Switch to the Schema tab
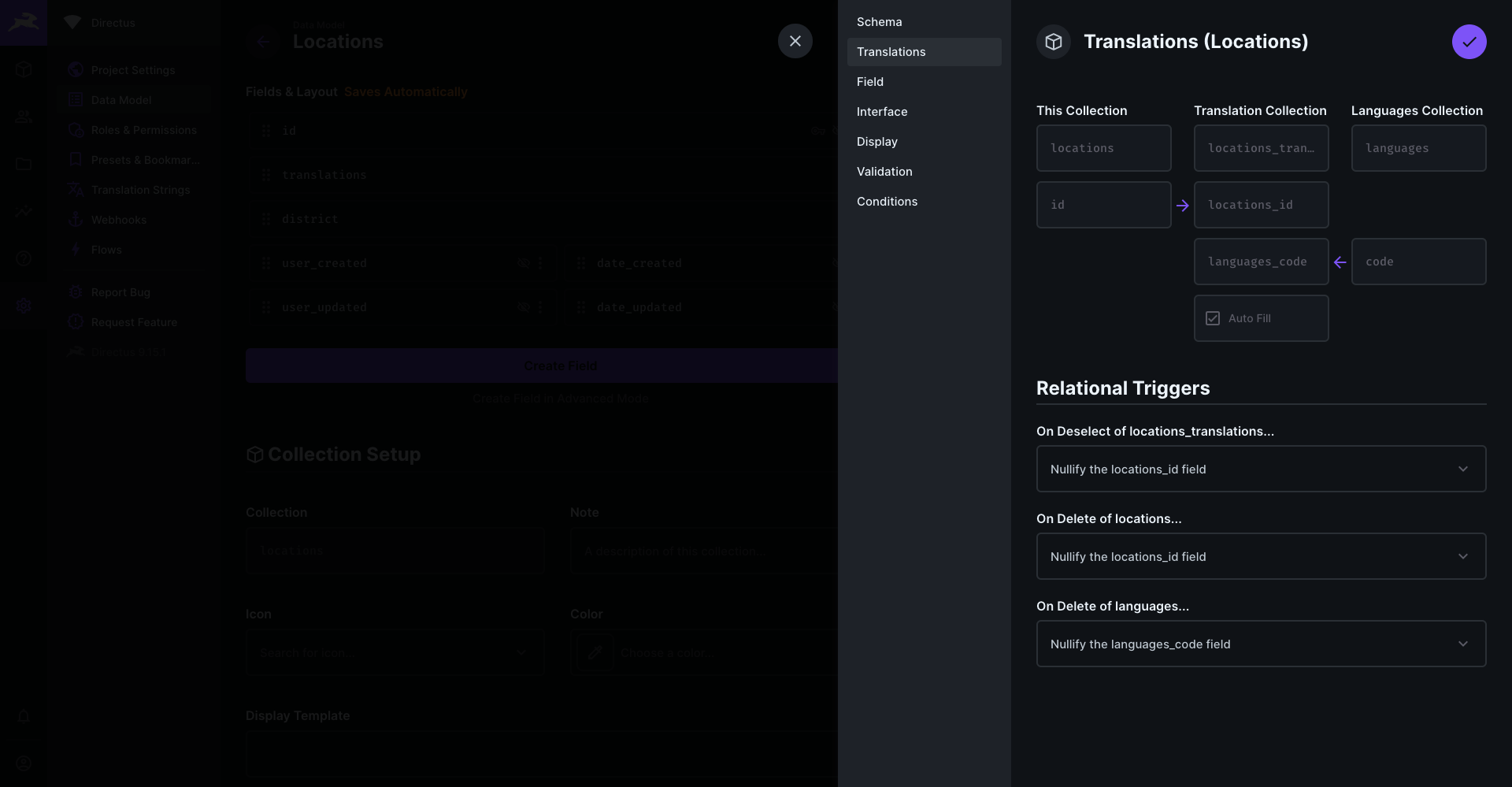 tap(925, 22)
